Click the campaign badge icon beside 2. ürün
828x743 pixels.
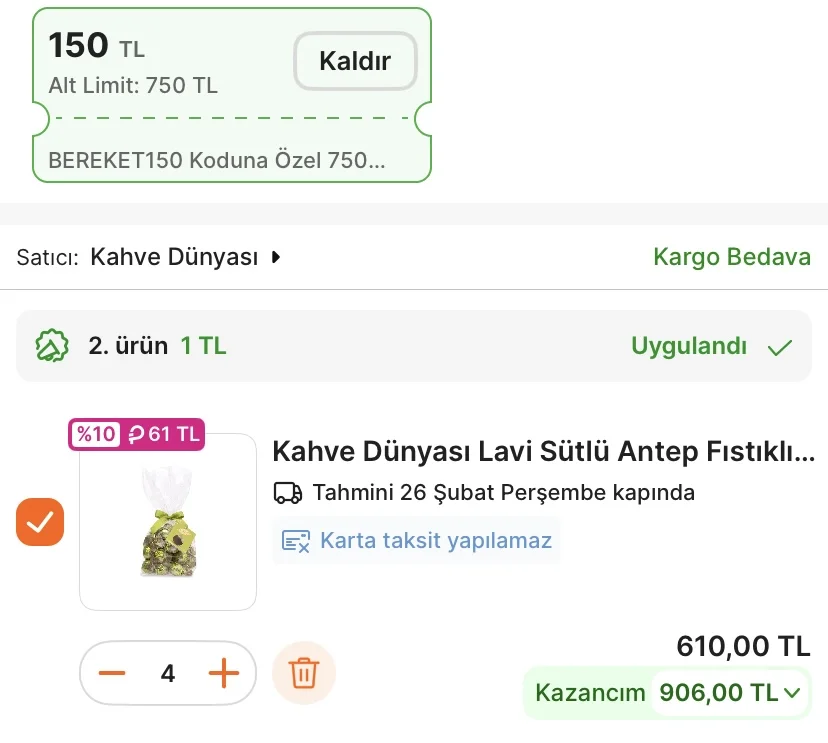[x=52, y=346]
